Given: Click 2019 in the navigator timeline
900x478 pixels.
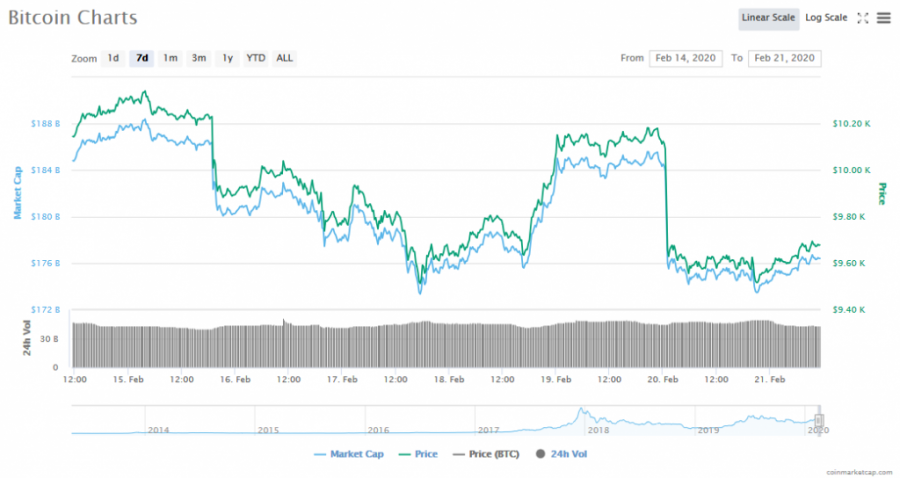Looking at the screenshot, I should pos(708,430).
